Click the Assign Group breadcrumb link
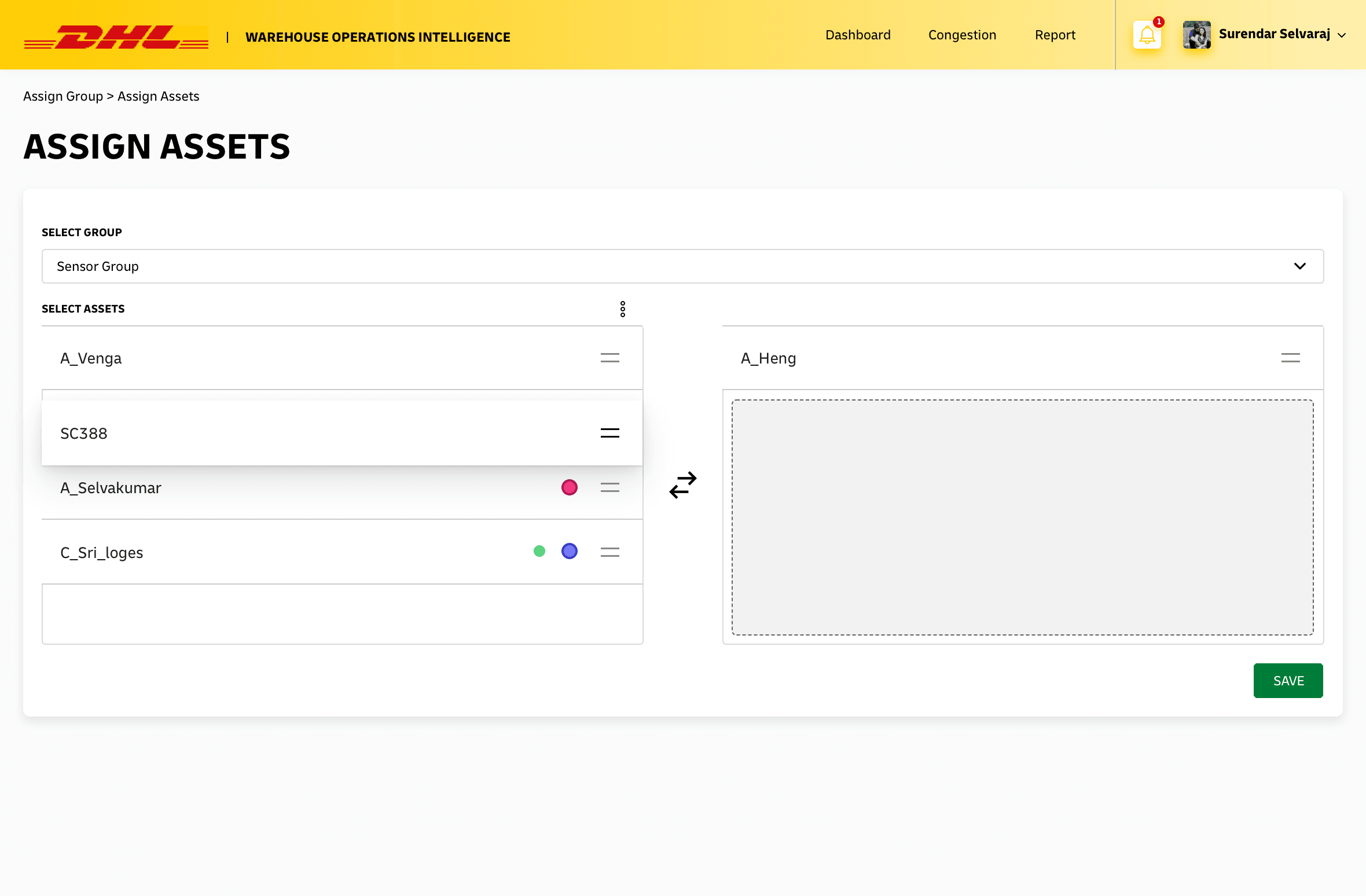Screen dimensions: 1366x896 [x=63, y=96]
